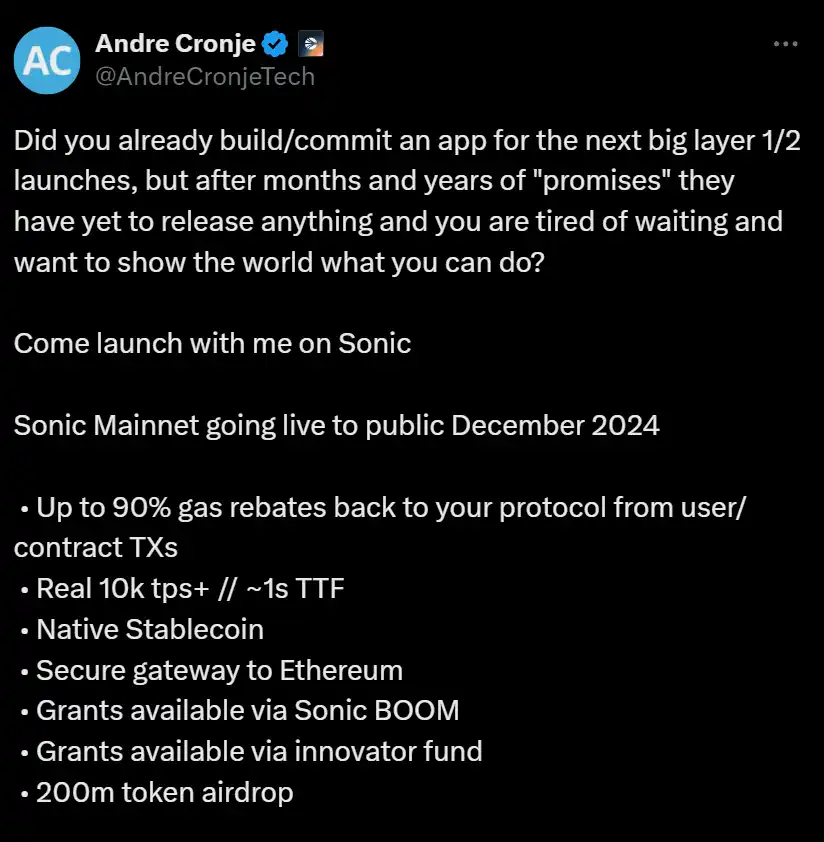The height and width of the screenshot is (842, 824).
Task: Click 'Secure gateway to Ethereum' bullet
Action: (x=211, y=671)
